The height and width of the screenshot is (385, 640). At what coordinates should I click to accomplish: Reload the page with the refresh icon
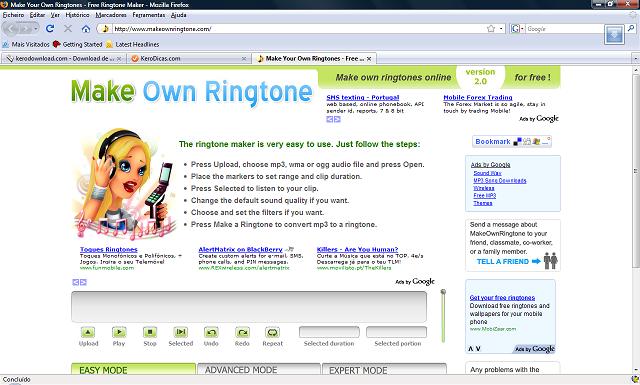[50, 29]
